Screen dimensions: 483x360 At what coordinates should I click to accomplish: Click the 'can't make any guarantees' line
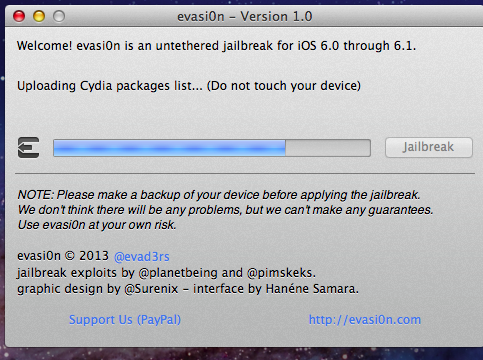point(225,210)
